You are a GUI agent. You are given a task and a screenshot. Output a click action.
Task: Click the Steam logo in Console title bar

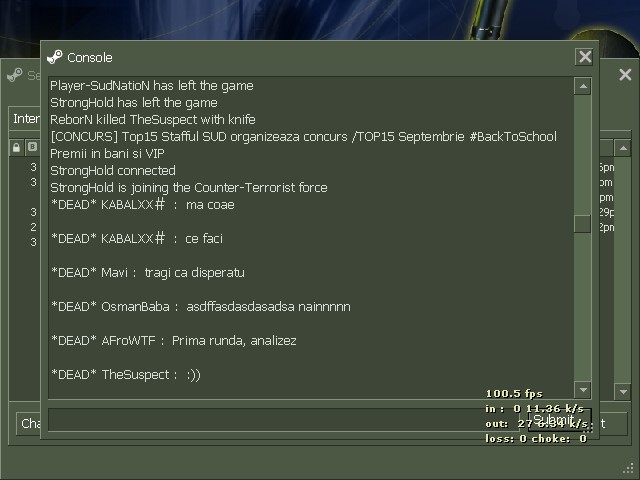click(55, 57)
